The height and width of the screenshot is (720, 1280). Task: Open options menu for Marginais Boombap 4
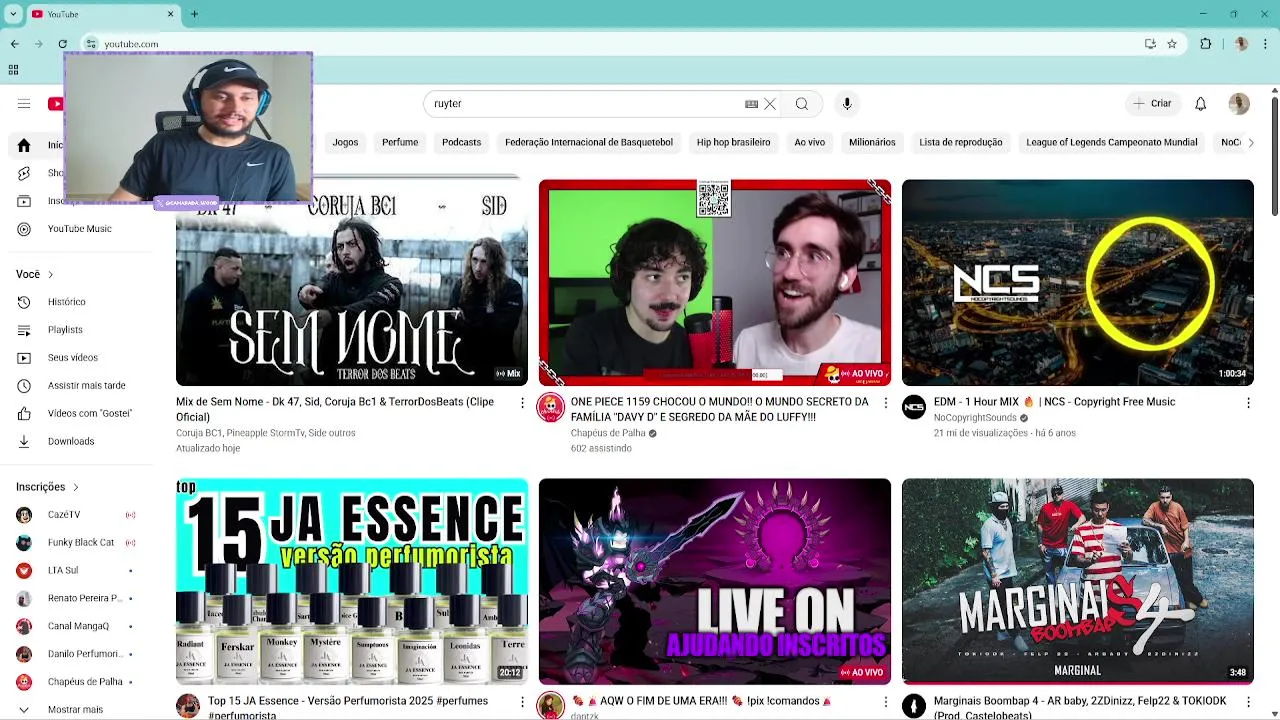tap(1248, 703)
